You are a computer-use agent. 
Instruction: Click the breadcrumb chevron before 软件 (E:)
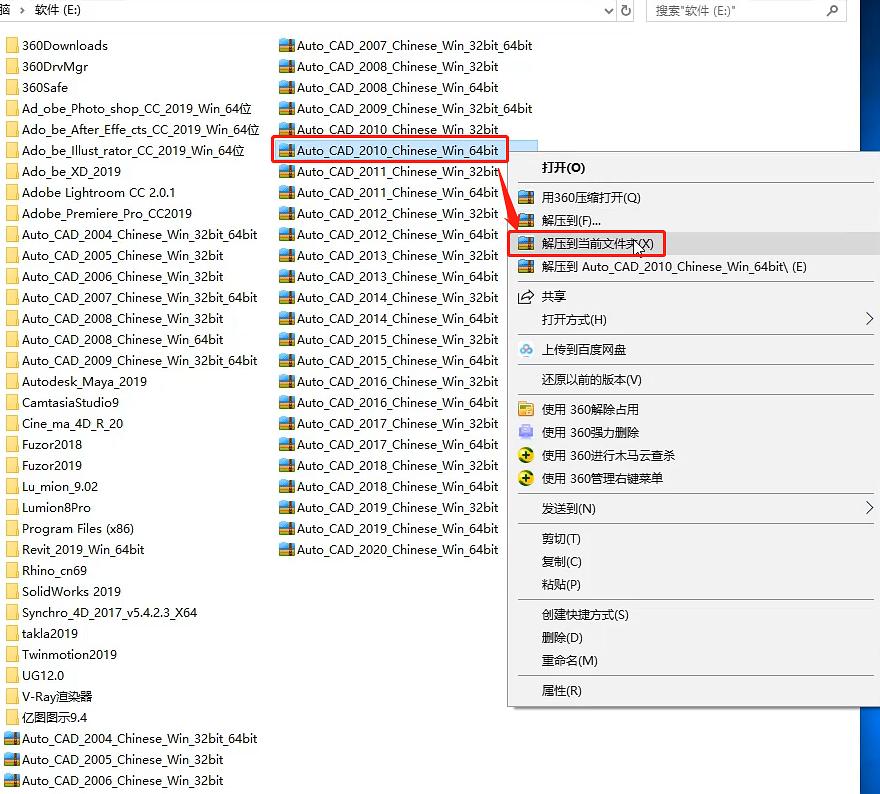tap(22, 10)
